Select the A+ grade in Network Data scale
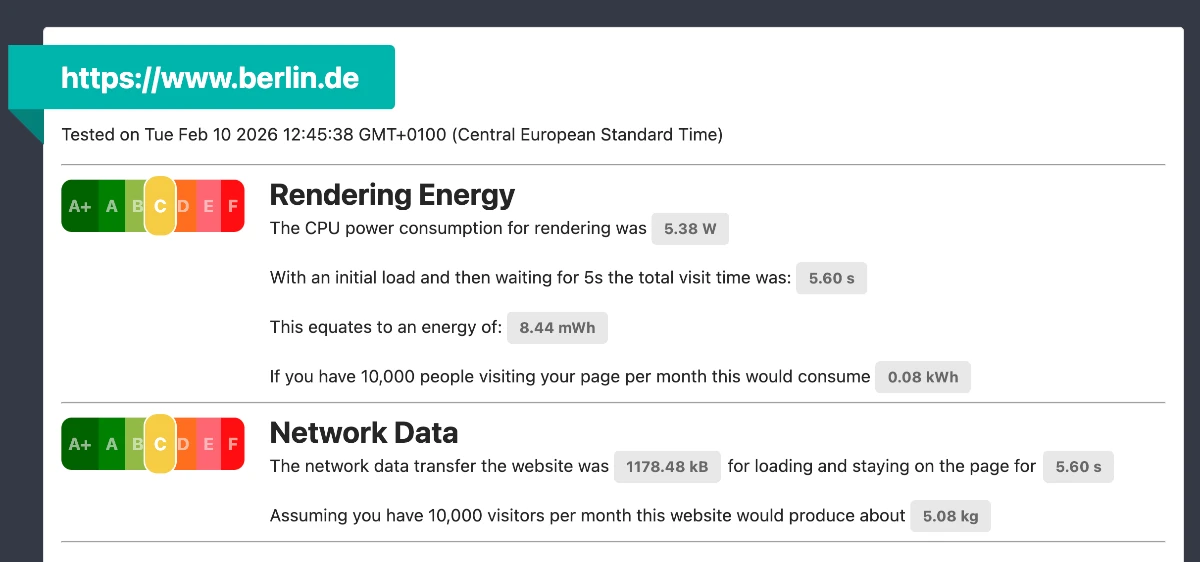1200x562 pixels. point(80,444)
